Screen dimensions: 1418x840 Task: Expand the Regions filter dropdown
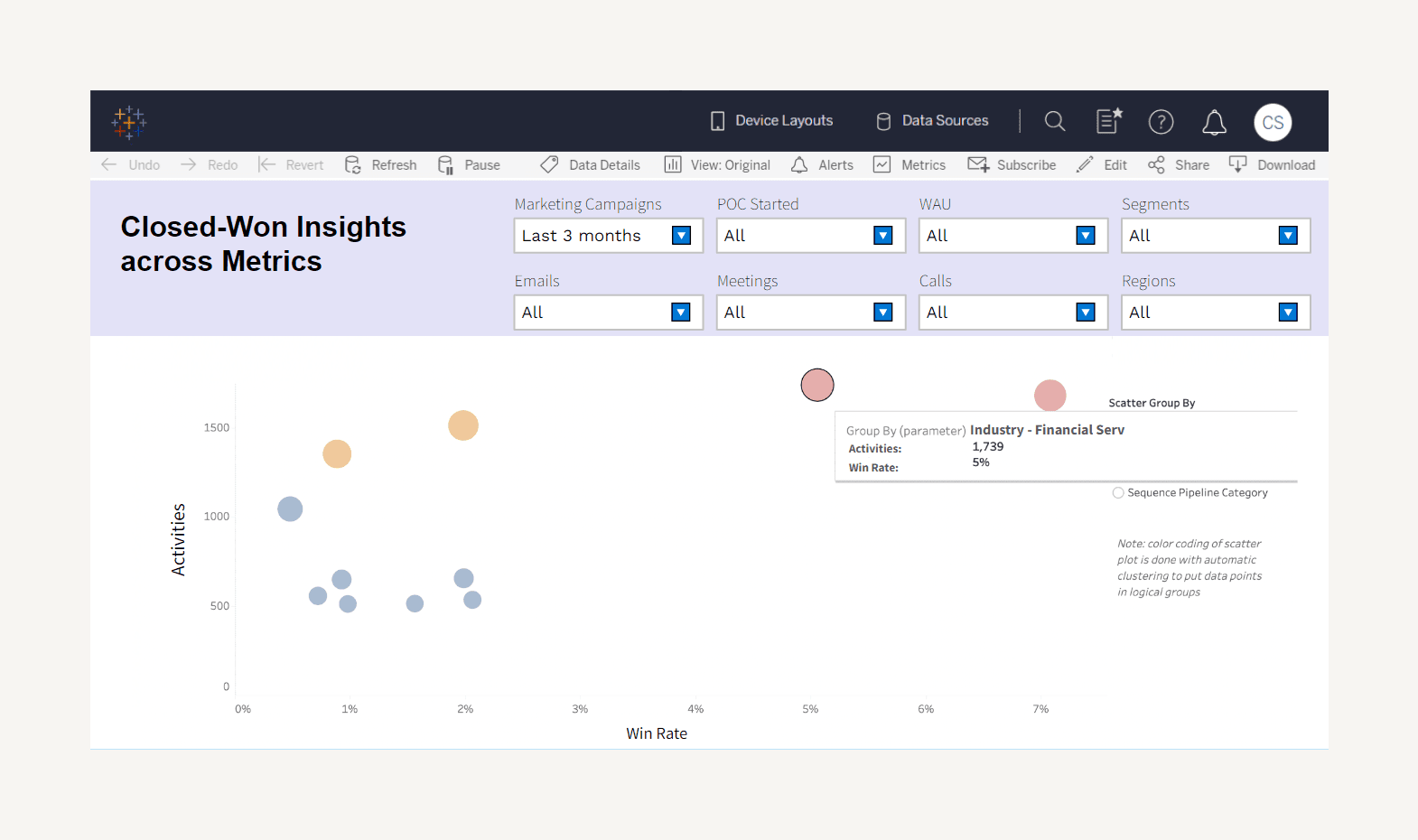click(1288, 313)
